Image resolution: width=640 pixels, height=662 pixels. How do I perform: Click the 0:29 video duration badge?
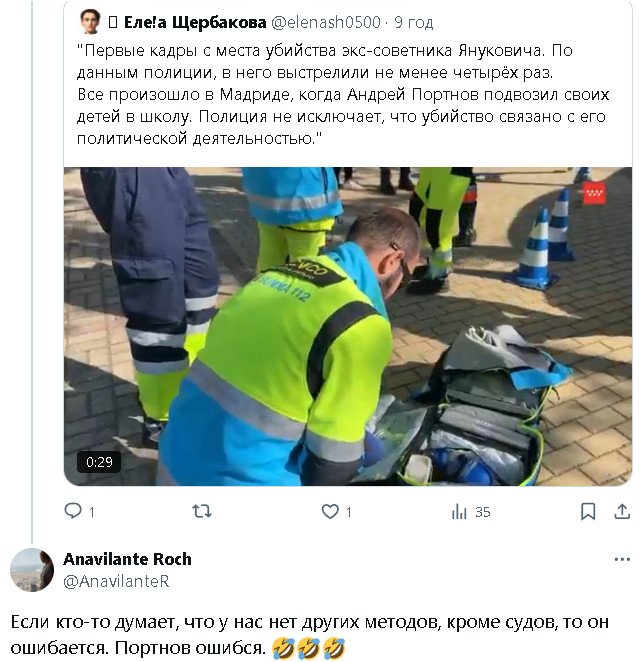(99, 462)
